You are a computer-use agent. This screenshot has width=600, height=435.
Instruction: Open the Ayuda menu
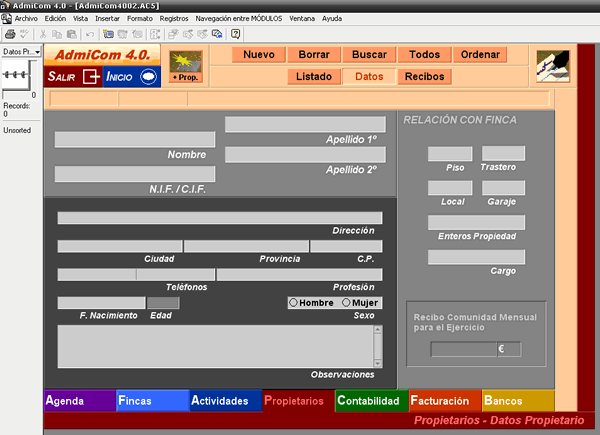[x=332, y=18]
